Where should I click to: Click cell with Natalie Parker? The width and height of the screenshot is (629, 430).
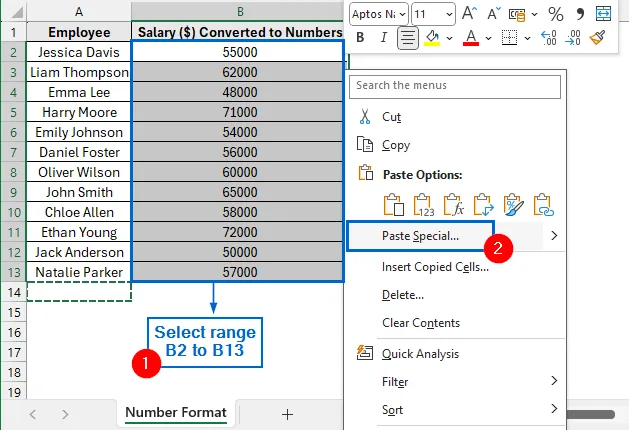[79, 272]
